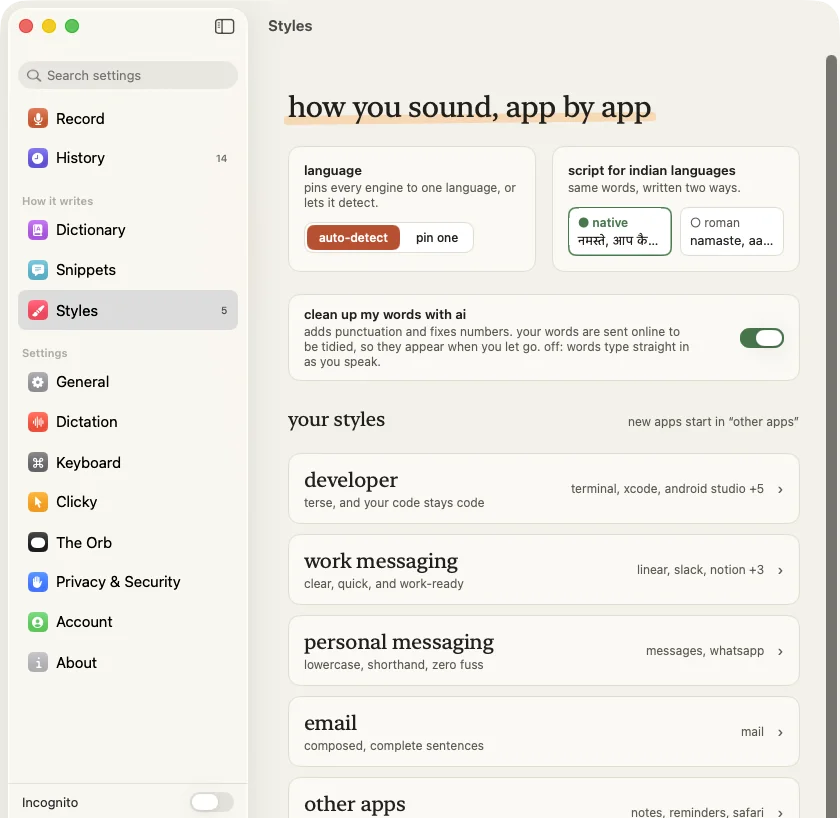Open the personal messaging style title
Screen dimensions: 840x818
coord(399,642)
